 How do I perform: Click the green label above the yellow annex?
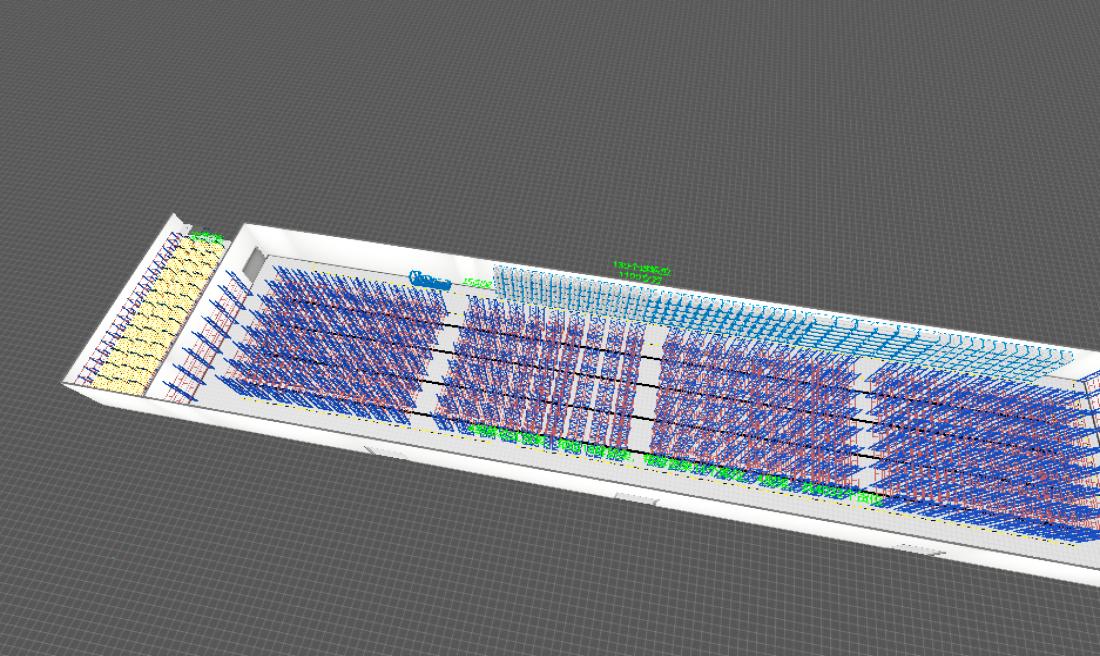point(208,238)
